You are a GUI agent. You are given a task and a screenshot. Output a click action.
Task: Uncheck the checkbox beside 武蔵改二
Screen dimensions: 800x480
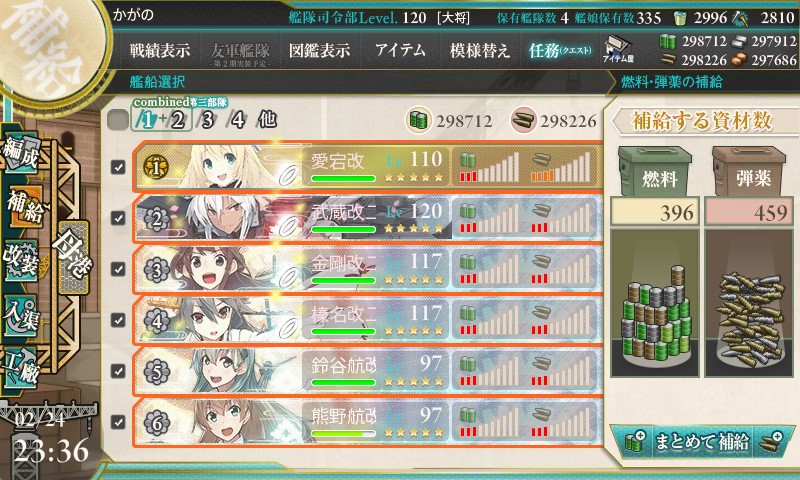click(x=118, y=218)
